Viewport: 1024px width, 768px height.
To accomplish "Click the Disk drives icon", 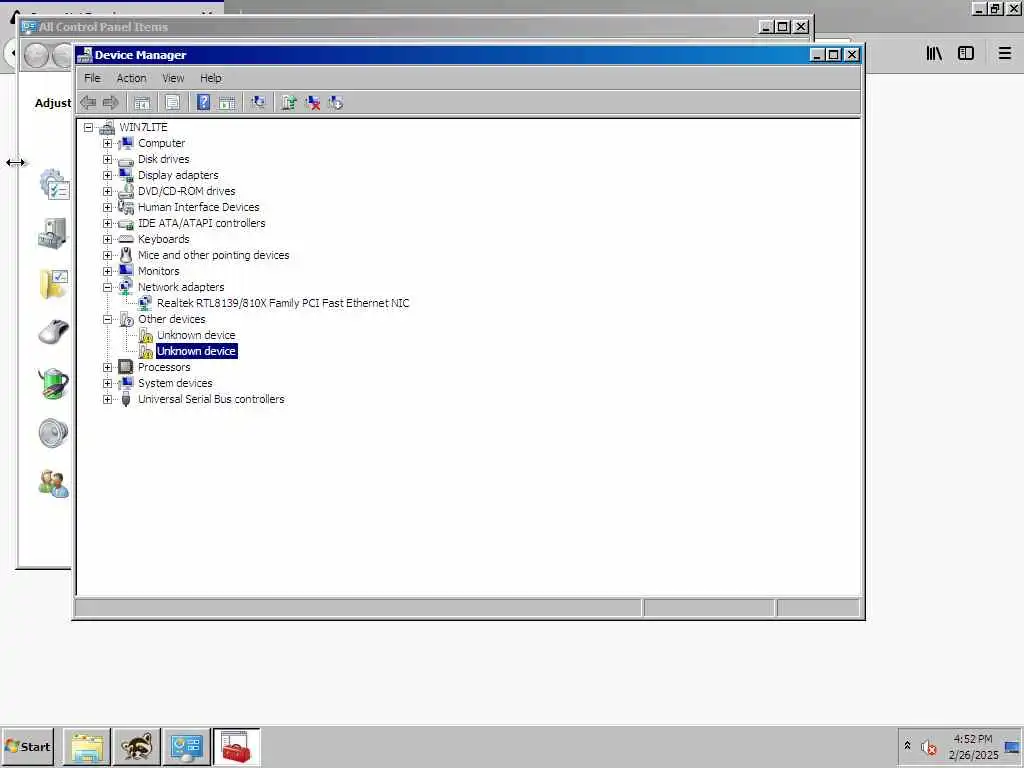I will (125, 160).
